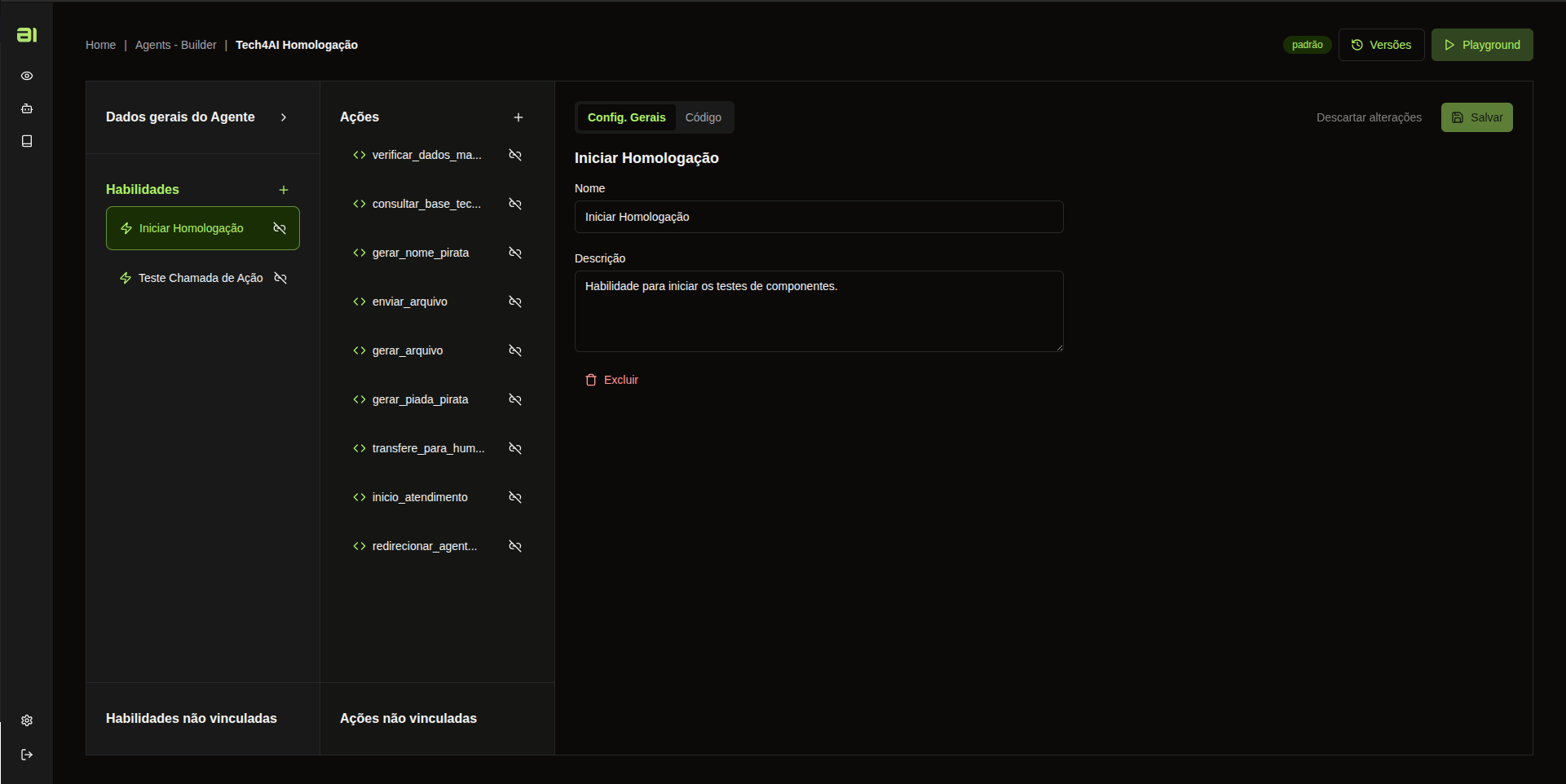Expand Ações não vinculadas section
This screenshot has height=784, width=1566.
(x=408, y=718)
